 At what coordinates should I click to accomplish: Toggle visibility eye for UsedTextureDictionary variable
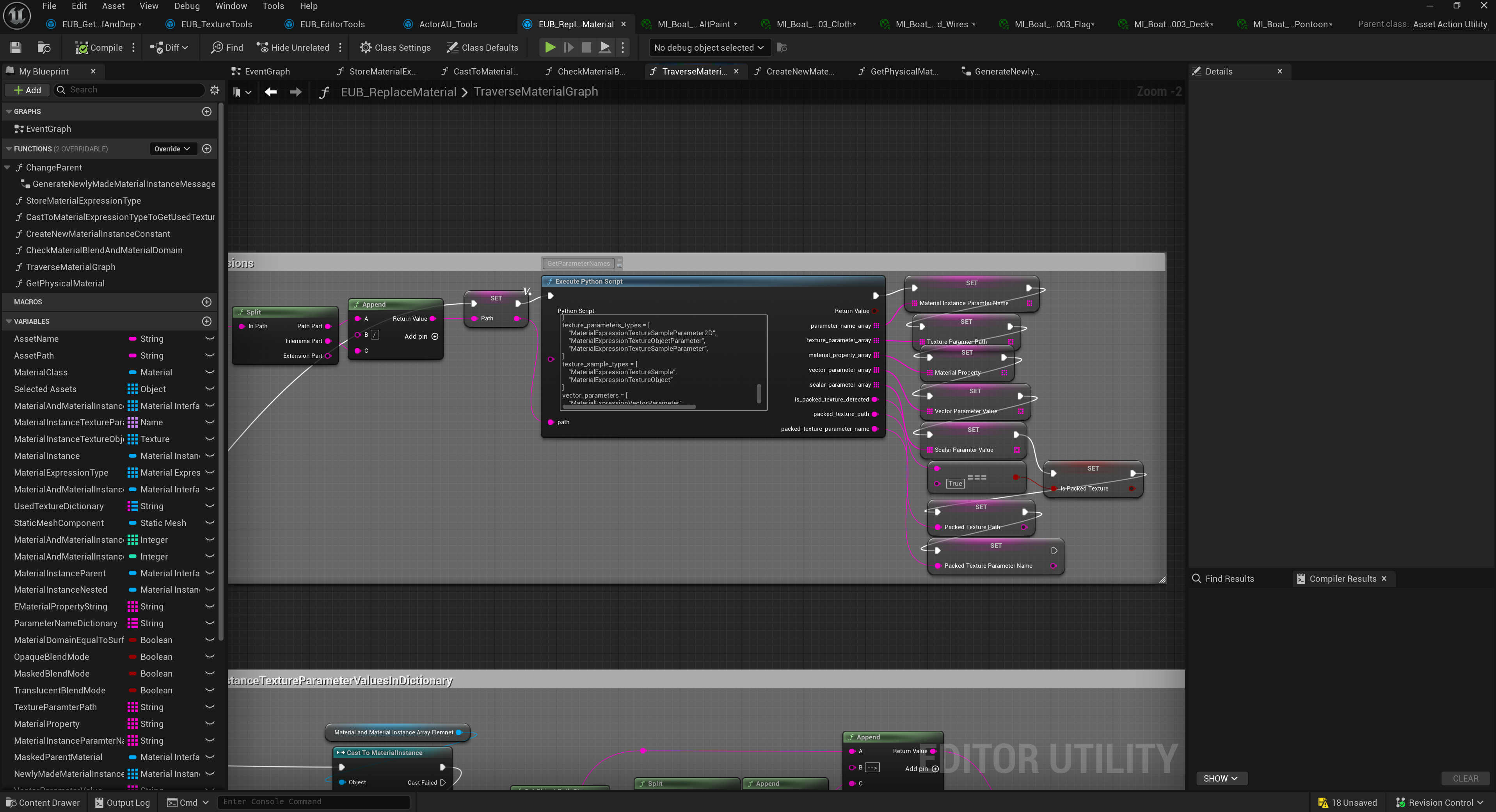click(x=210, y=506)
